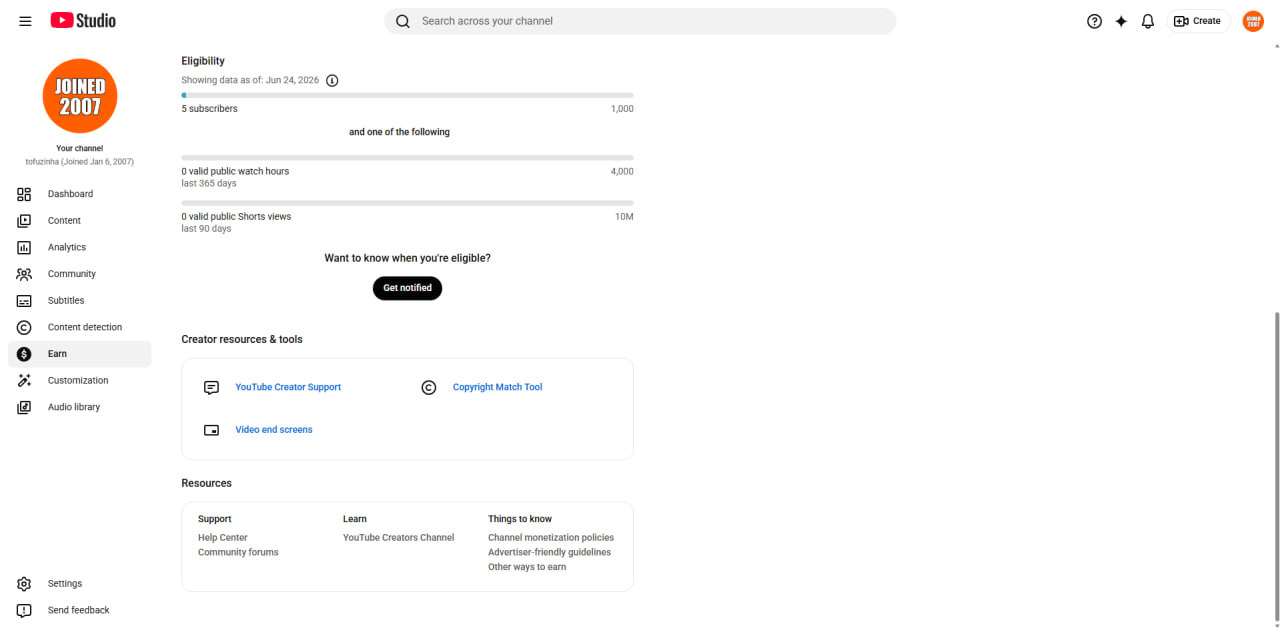This screenshot has height=628, width=1280.
Task: Open the Copyright Match Tool link
Action: pyautogui.click(x=497, y=387)
